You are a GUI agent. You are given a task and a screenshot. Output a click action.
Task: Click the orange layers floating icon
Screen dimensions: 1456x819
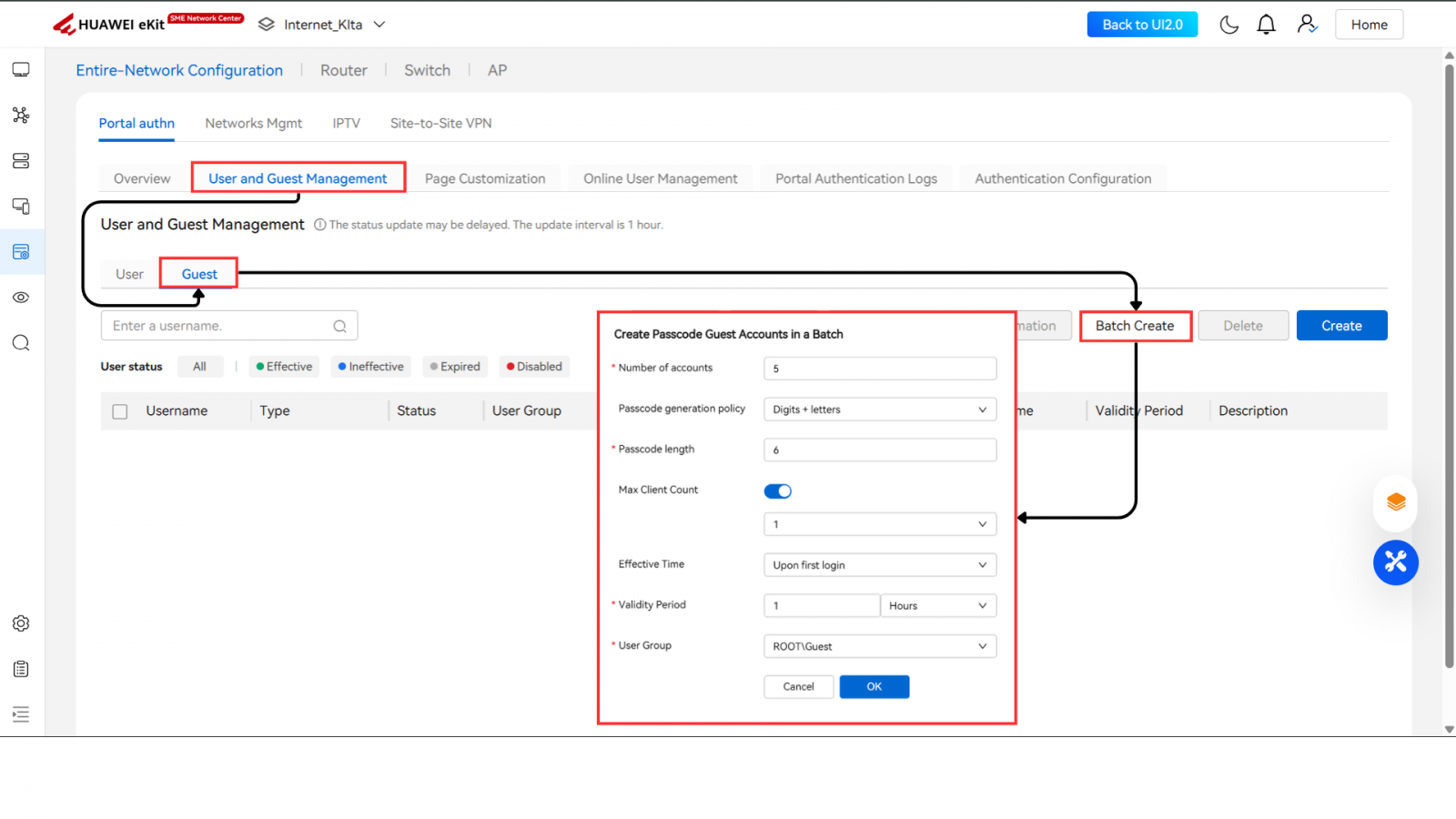point(1395,502)
